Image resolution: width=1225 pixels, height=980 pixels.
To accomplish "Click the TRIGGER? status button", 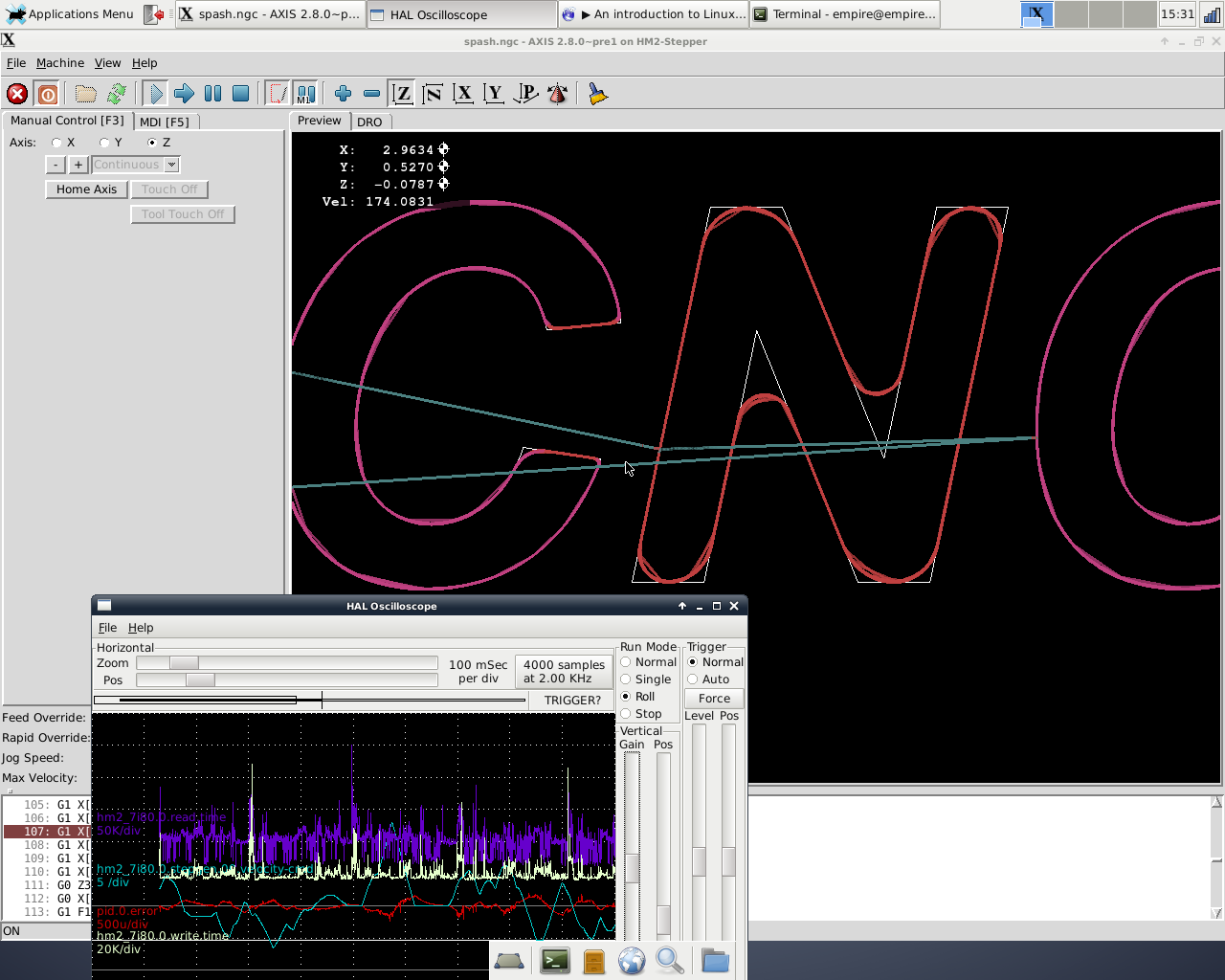I will (x=572, y=701).
